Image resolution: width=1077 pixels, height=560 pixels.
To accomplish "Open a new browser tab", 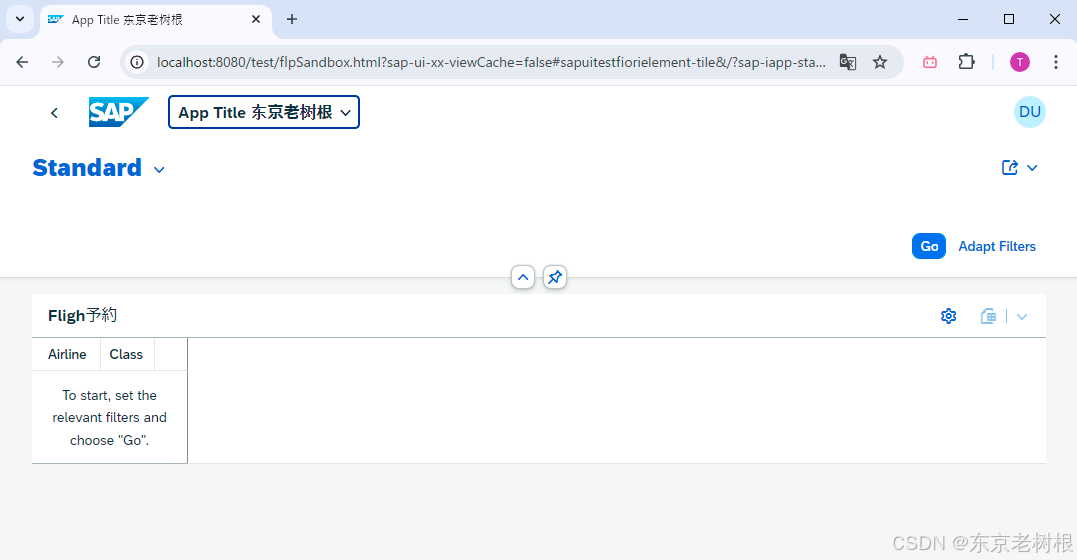I will [292, 19].
